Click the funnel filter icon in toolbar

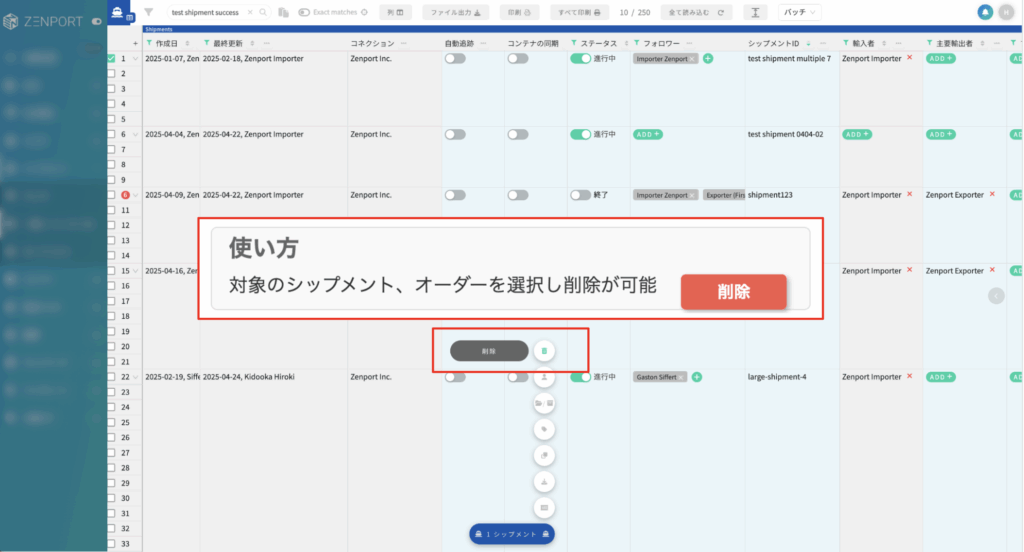[x=149, y=12]
